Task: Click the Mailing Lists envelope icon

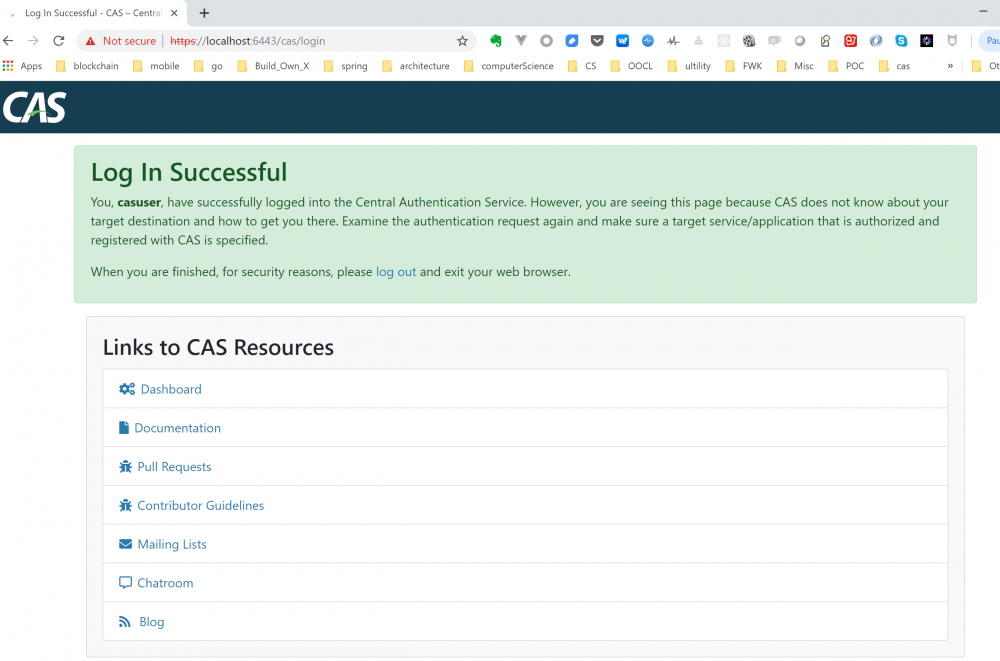Action: [126, 544]
